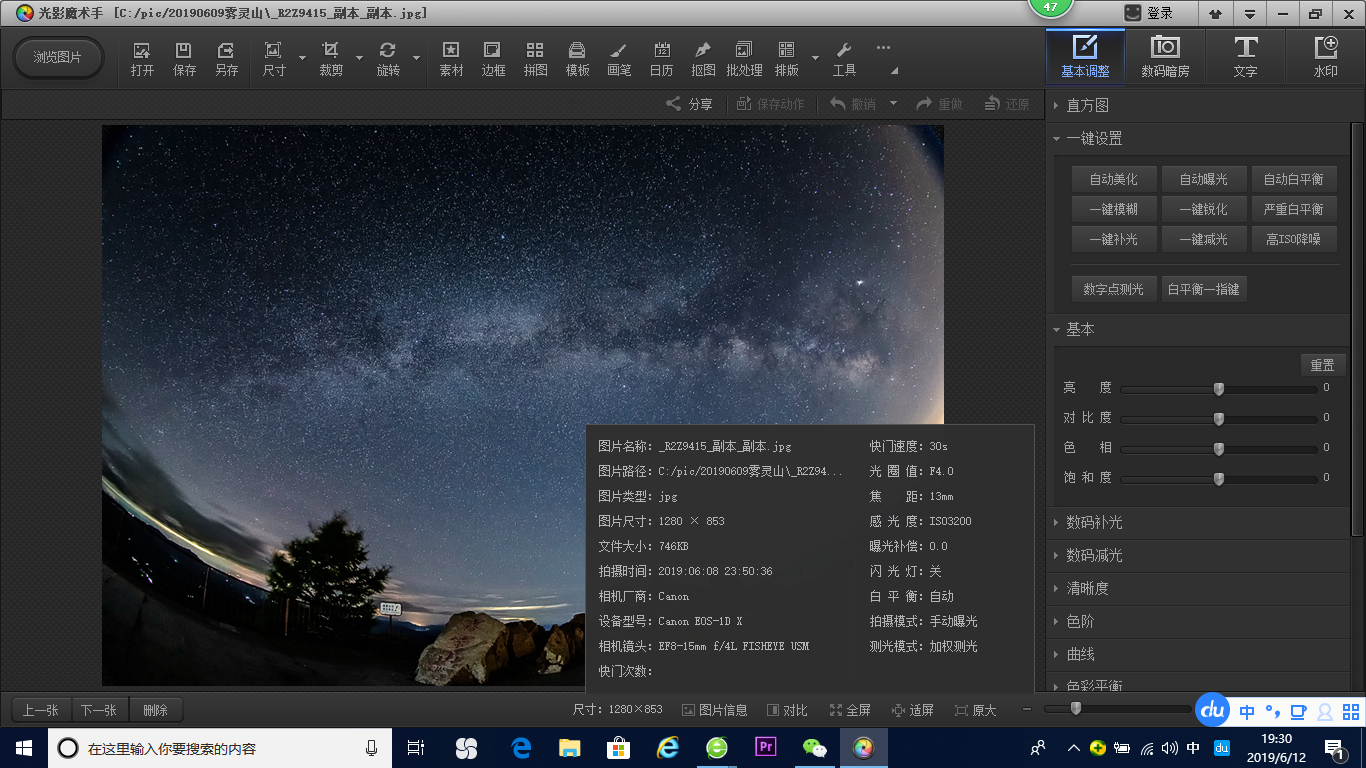Click the 自动白平衡 button
The height and width of the screenshot is (768, 1366).
click(1293, 179)
